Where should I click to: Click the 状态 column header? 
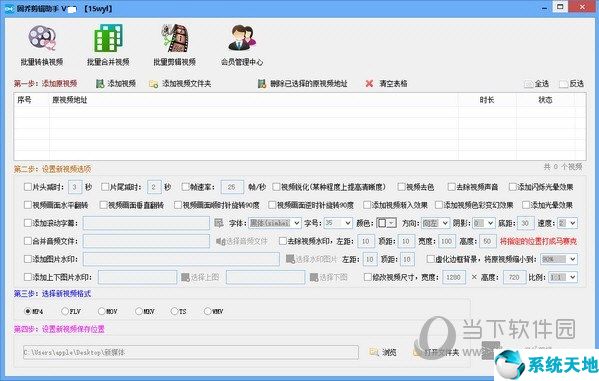545,100
